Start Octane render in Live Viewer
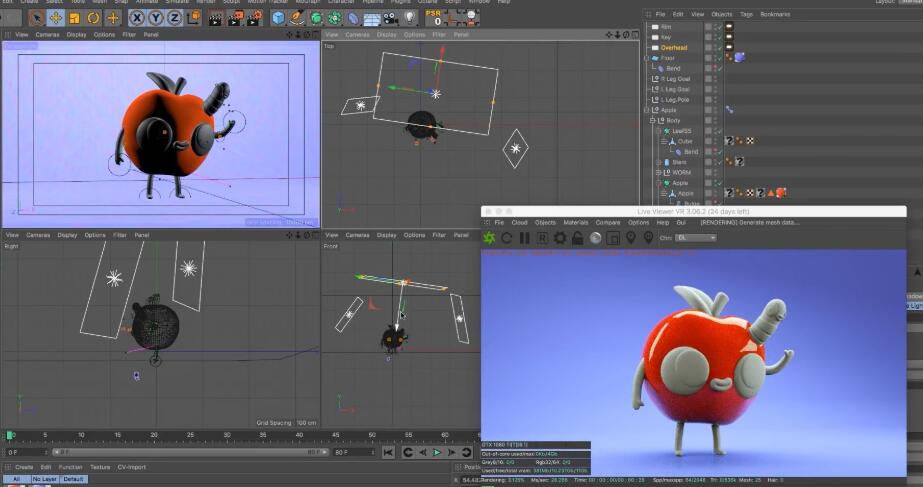 point(489,238)
